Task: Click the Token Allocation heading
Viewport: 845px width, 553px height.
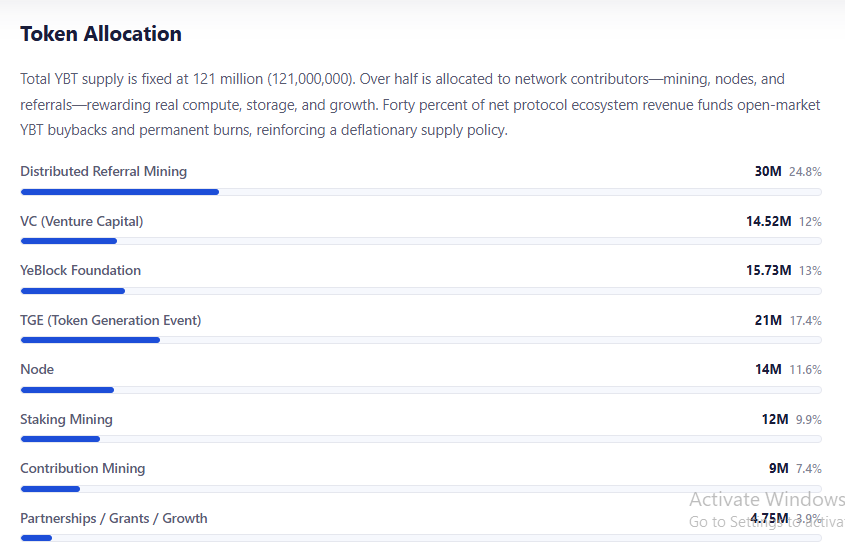Action: click(x=101, y=34)
